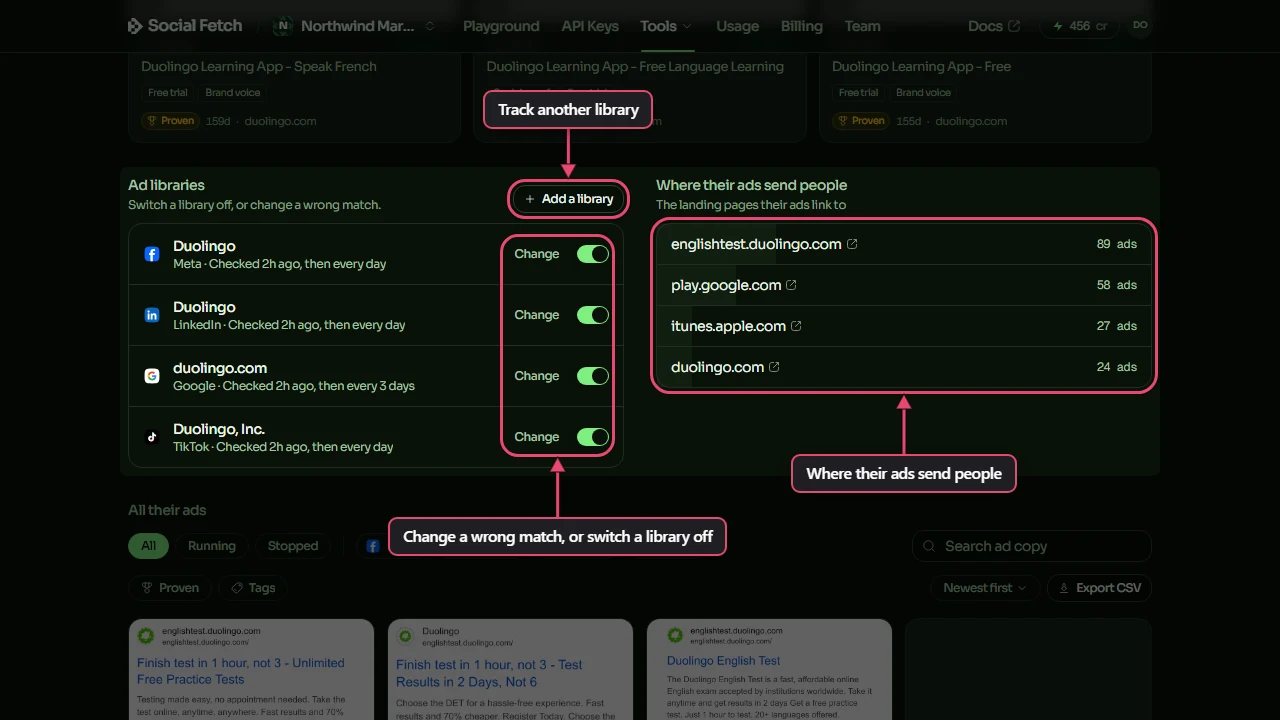This screenshot has height=720, width=1280.
Task: Switch to the Usage tab
Action: point(737,26)
